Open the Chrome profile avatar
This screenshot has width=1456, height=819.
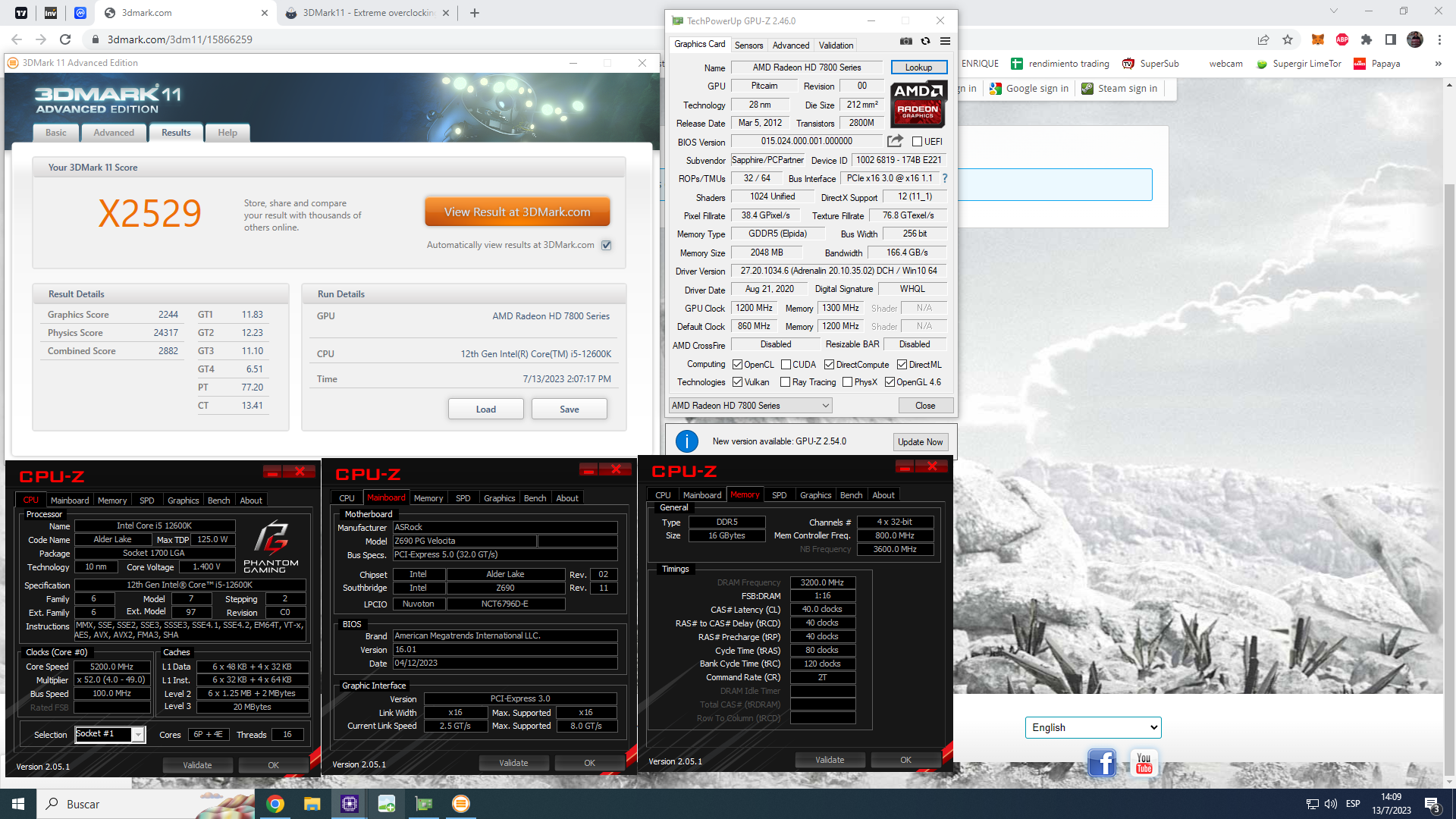click(1415, 39)
